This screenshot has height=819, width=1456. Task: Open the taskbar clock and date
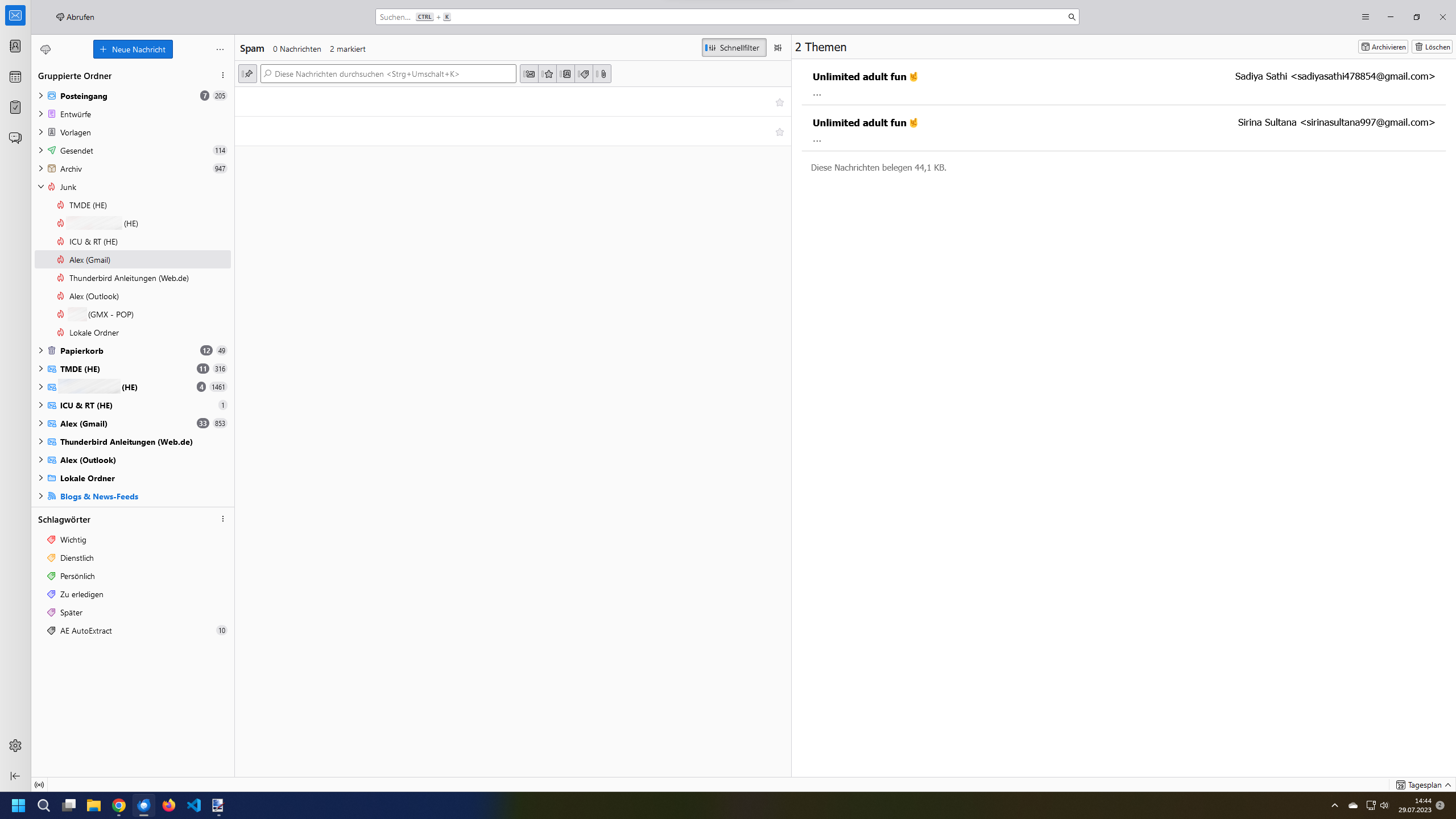pos(1415,805)
